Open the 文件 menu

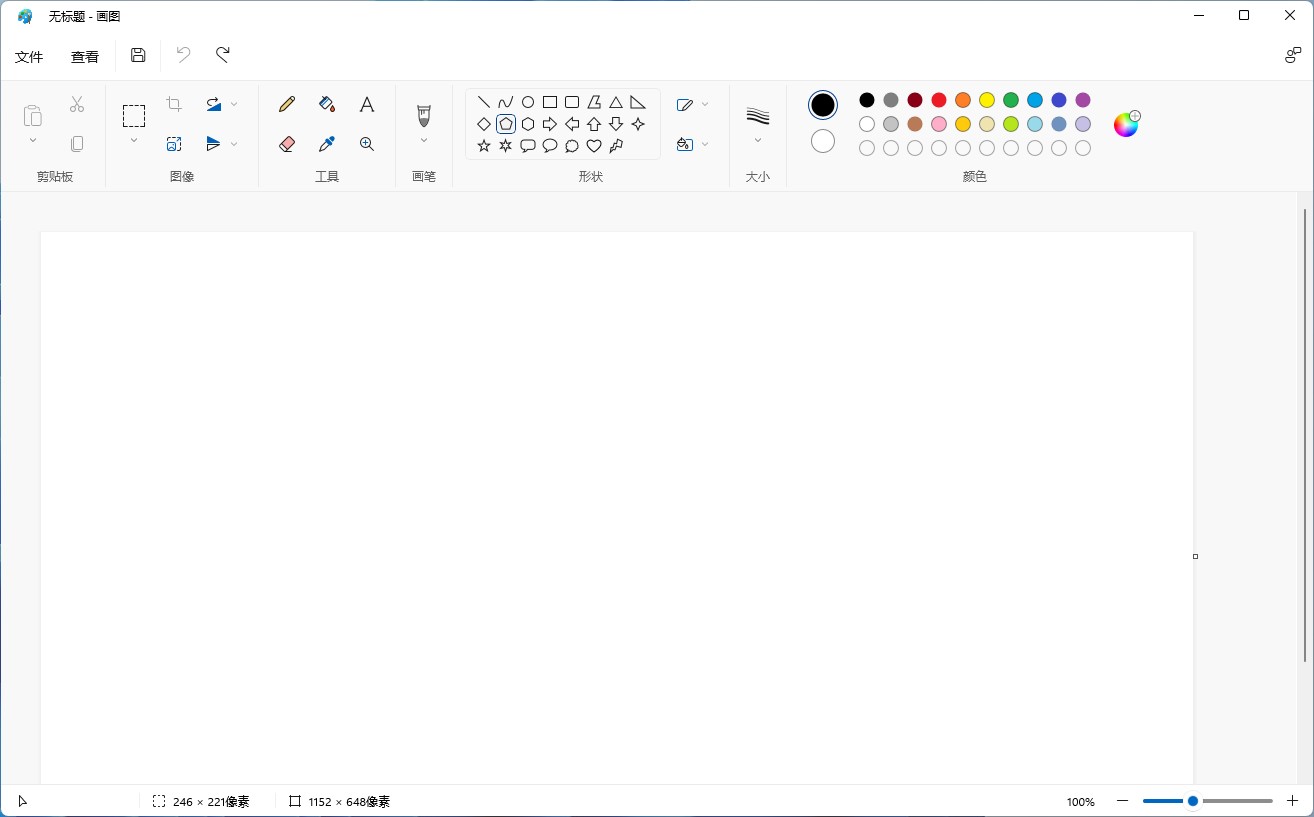click(x=29, y=57)
